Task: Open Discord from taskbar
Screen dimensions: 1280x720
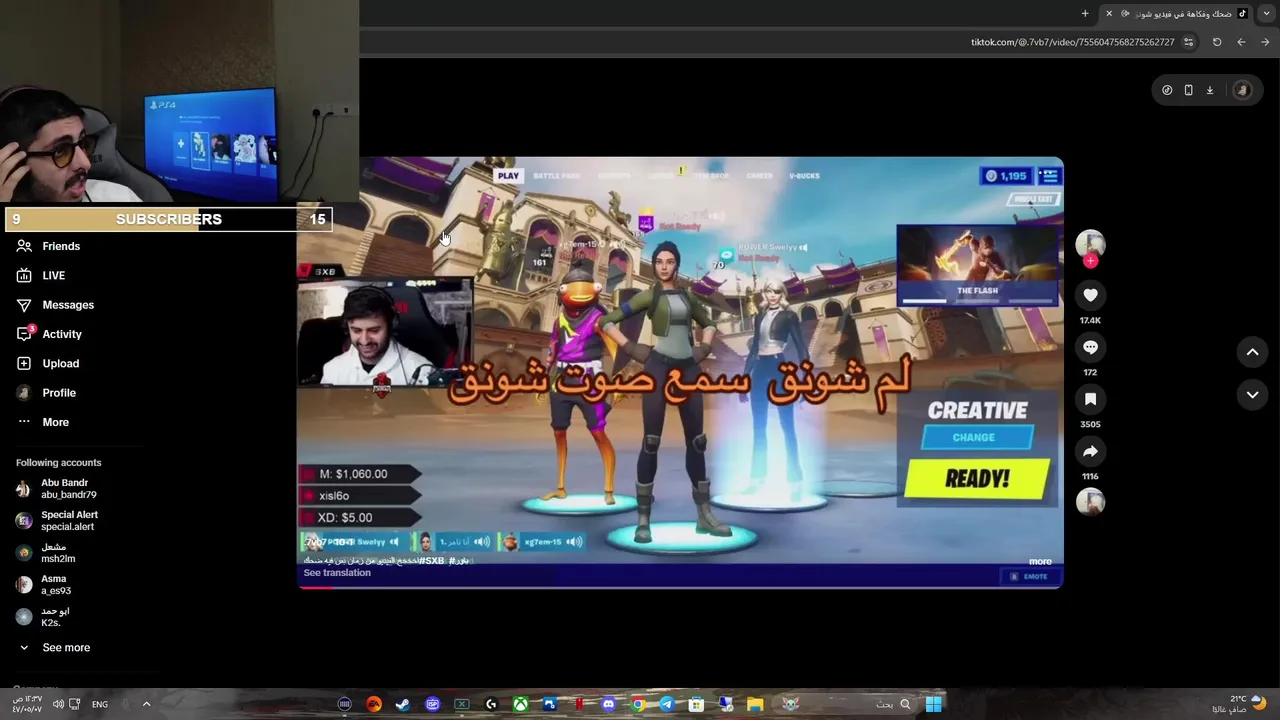Action: pos(608,704)
